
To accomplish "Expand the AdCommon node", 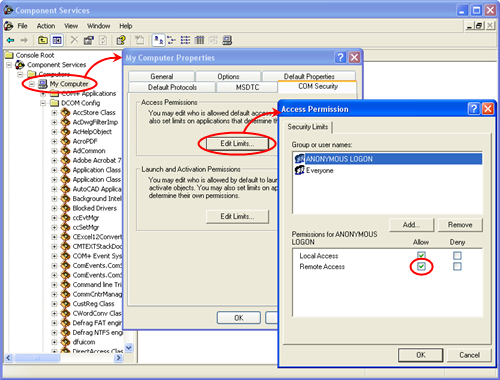I will [x=54, y=151].
